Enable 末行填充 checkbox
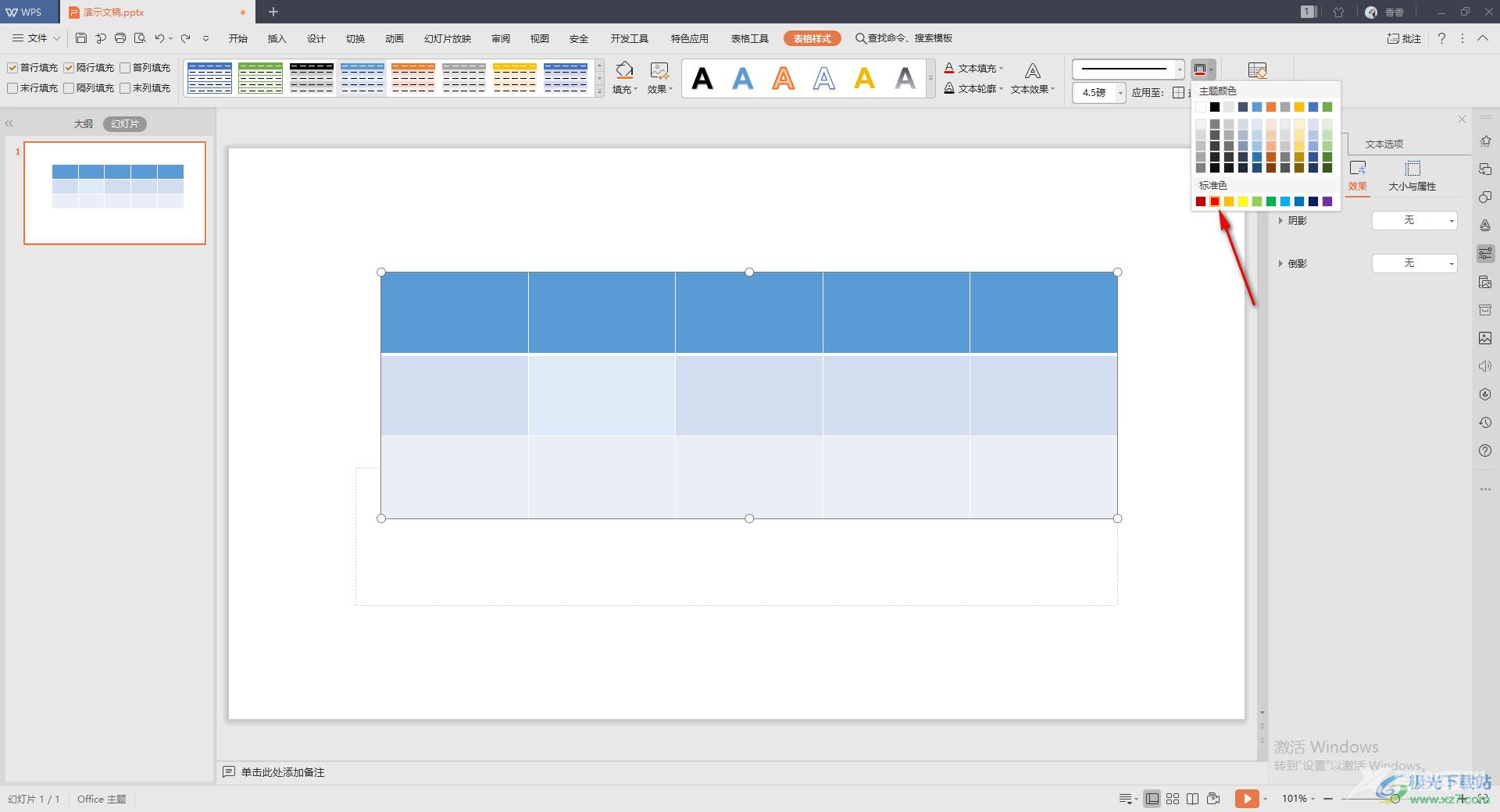This screenshot has width=1500, height=812. 12,88
